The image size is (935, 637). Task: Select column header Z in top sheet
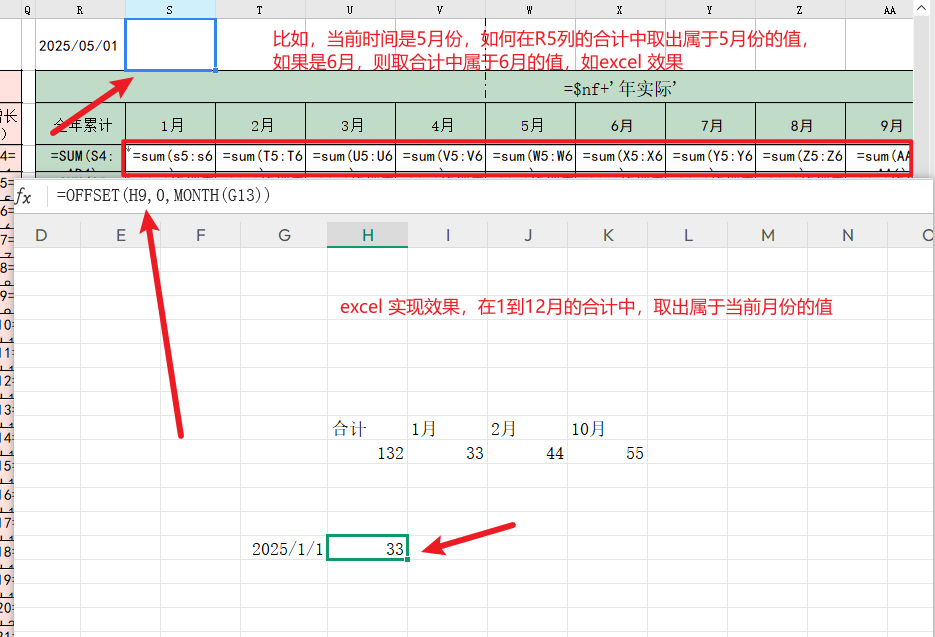(x=800, y=10)
